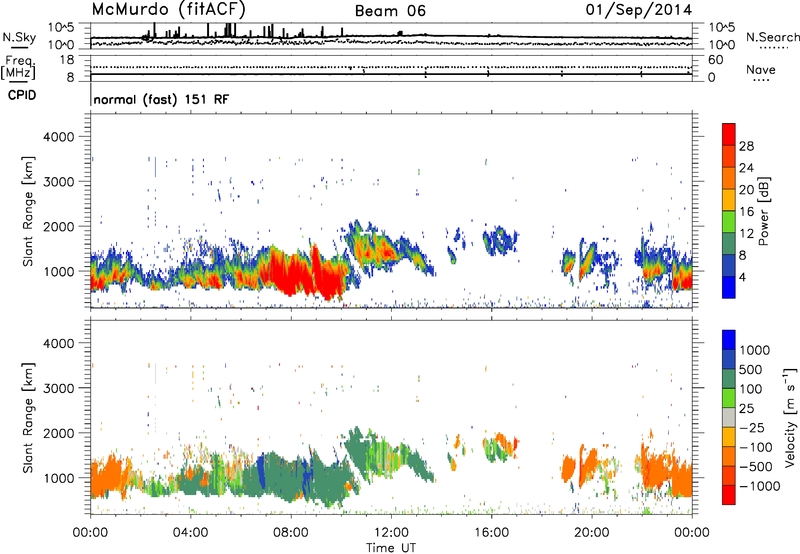This screenshot has width=800, height=554.
Task: Click the '100' label on Velocity scale
Action: coord(751,389)
